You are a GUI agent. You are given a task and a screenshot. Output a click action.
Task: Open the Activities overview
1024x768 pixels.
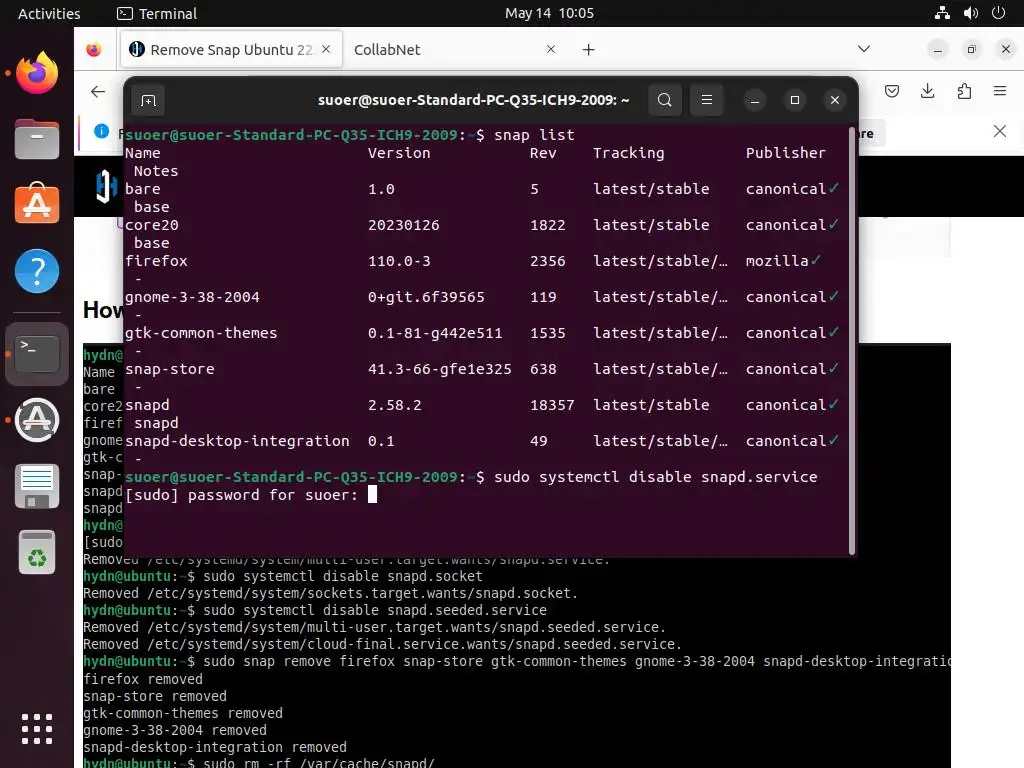(49, 13)
